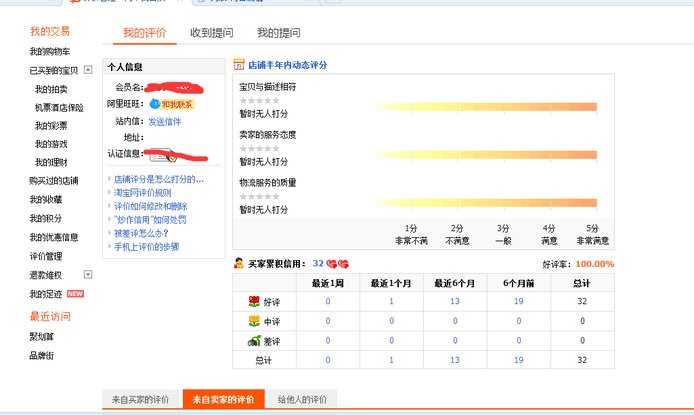Open the 我的评价 tab

pos(144,33)
